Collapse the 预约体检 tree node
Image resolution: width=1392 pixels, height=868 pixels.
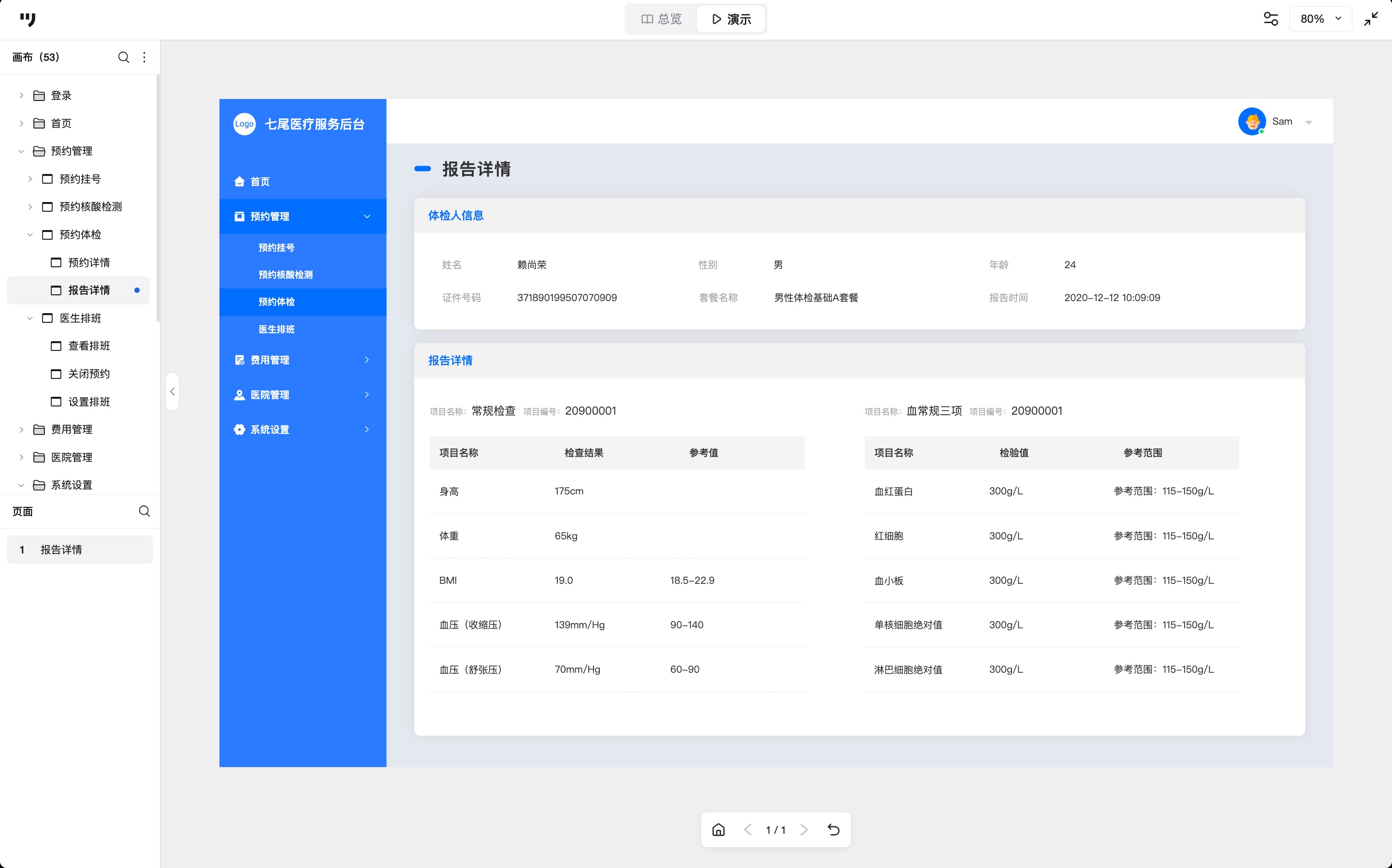click(x=30, y=234)
